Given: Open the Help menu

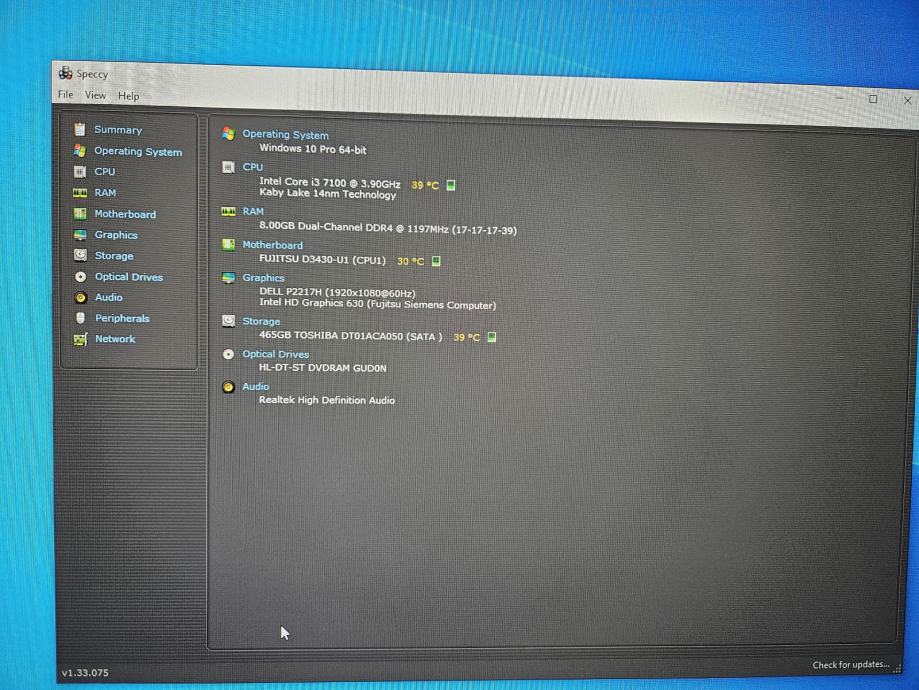Looking at the screenshot, I should 128,96.
